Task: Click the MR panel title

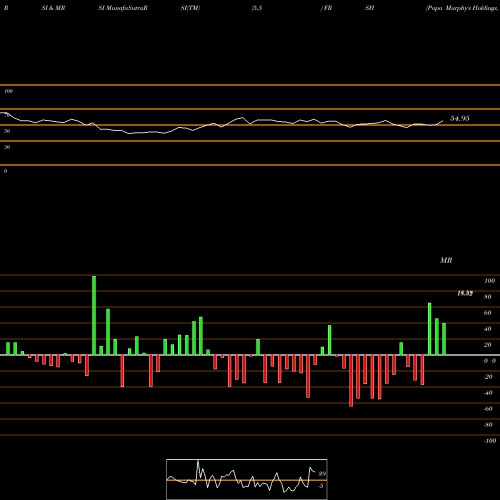Action: pyautogui.click(x=446, y=260)
